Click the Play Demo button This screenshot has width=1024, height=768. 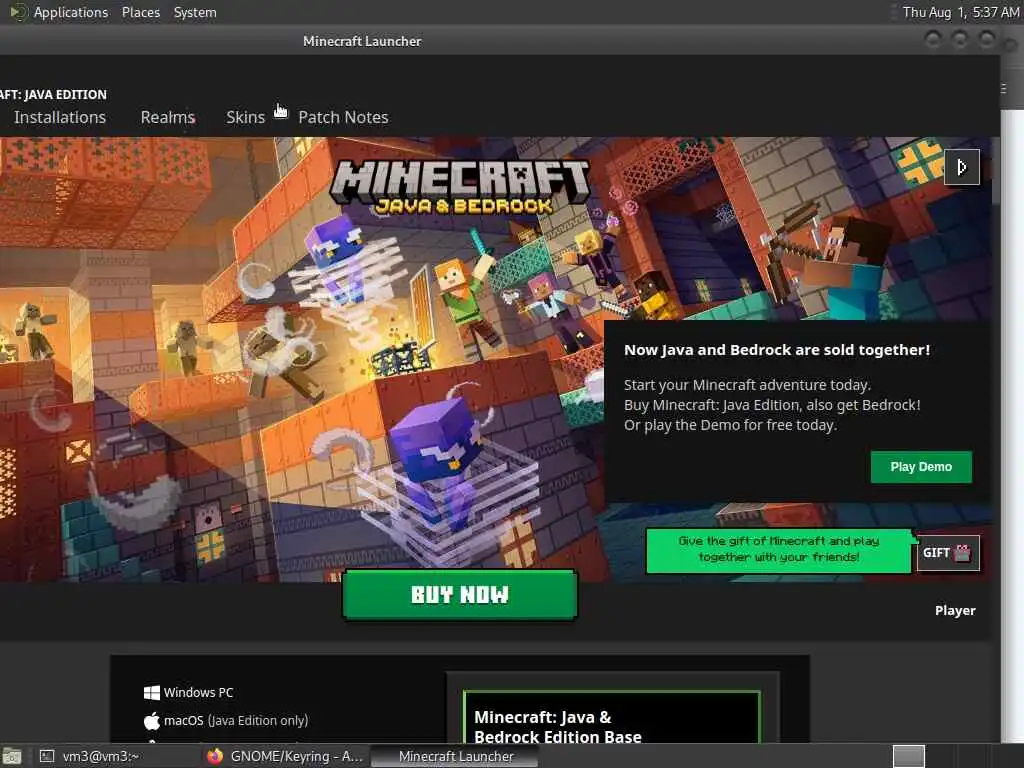click(x=921, y=467)
